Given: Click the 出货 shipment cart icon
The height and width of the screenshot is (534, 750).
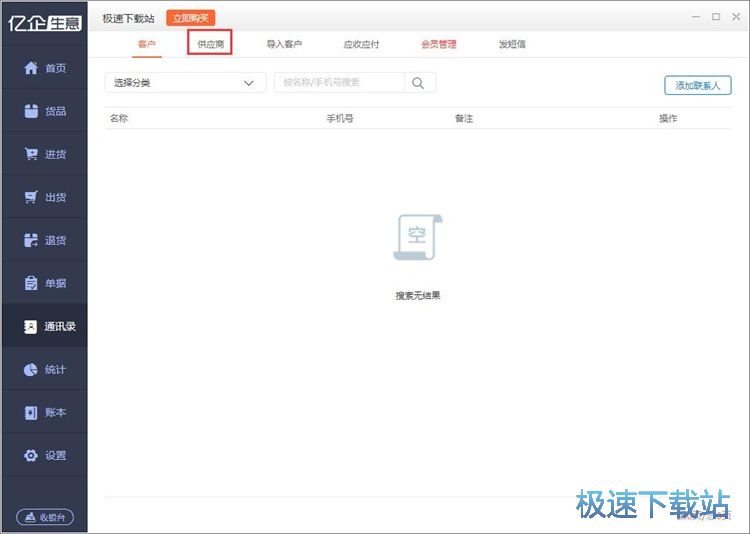Looking at the screenshot, I should point(31,197).
